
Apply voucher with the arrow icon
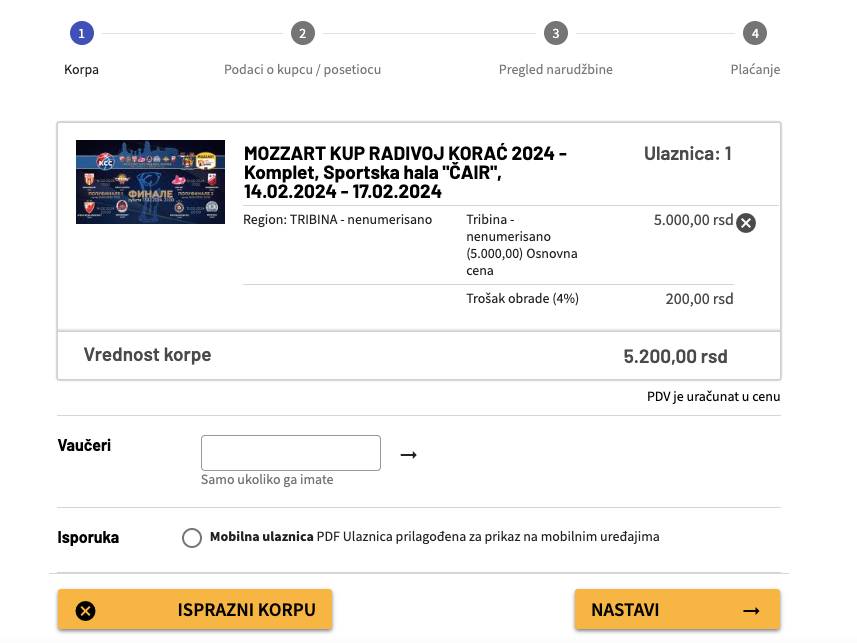click(x=408, y=455)
